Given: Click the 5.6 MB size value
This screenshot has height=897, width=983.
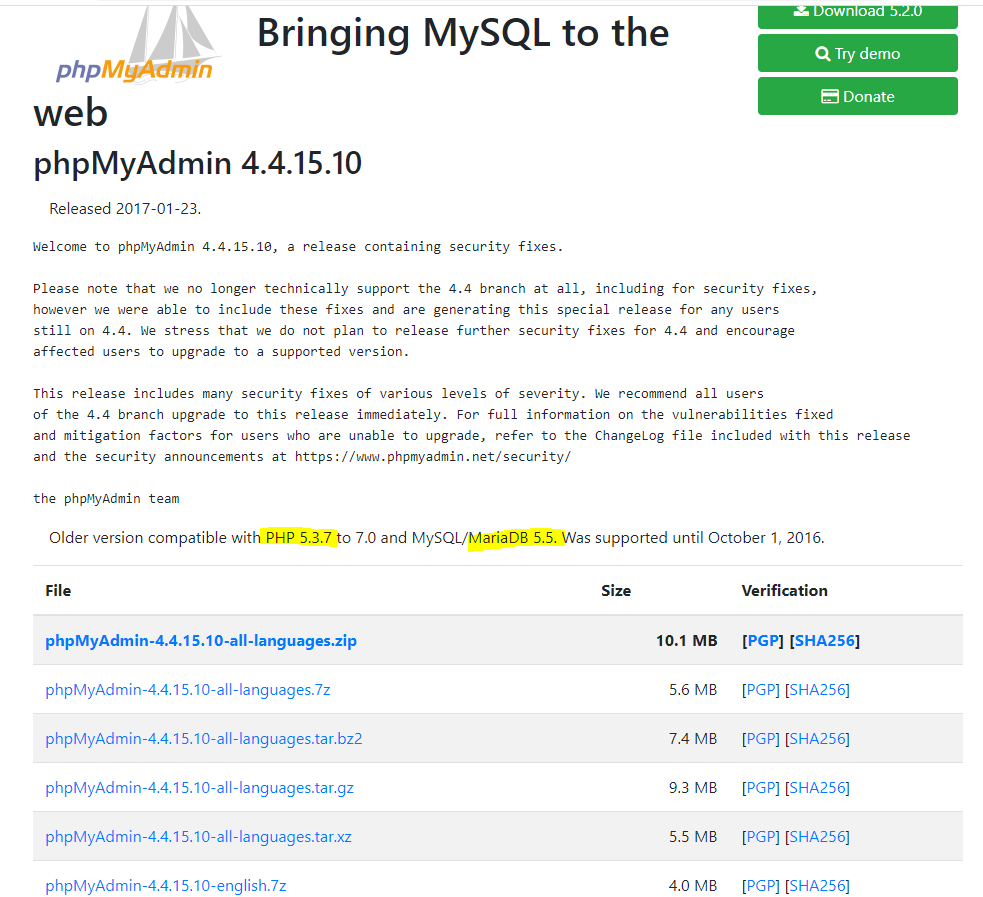Looking at the screenshot, I should click(x=693, y=690).
